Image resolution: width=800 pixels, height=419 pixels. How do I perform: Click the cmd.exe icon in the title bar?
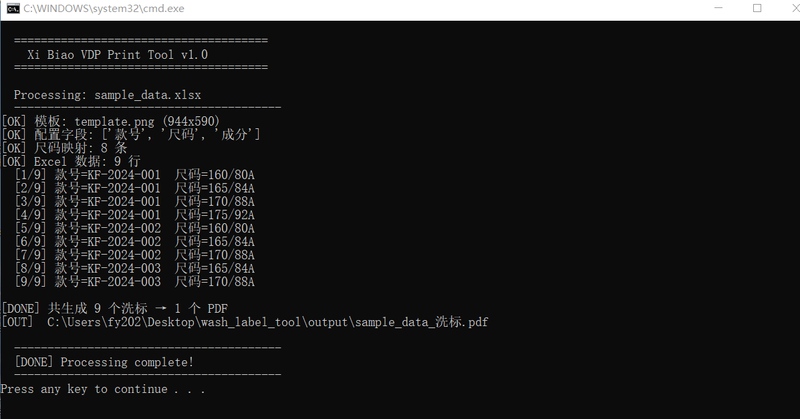[13, 8]
